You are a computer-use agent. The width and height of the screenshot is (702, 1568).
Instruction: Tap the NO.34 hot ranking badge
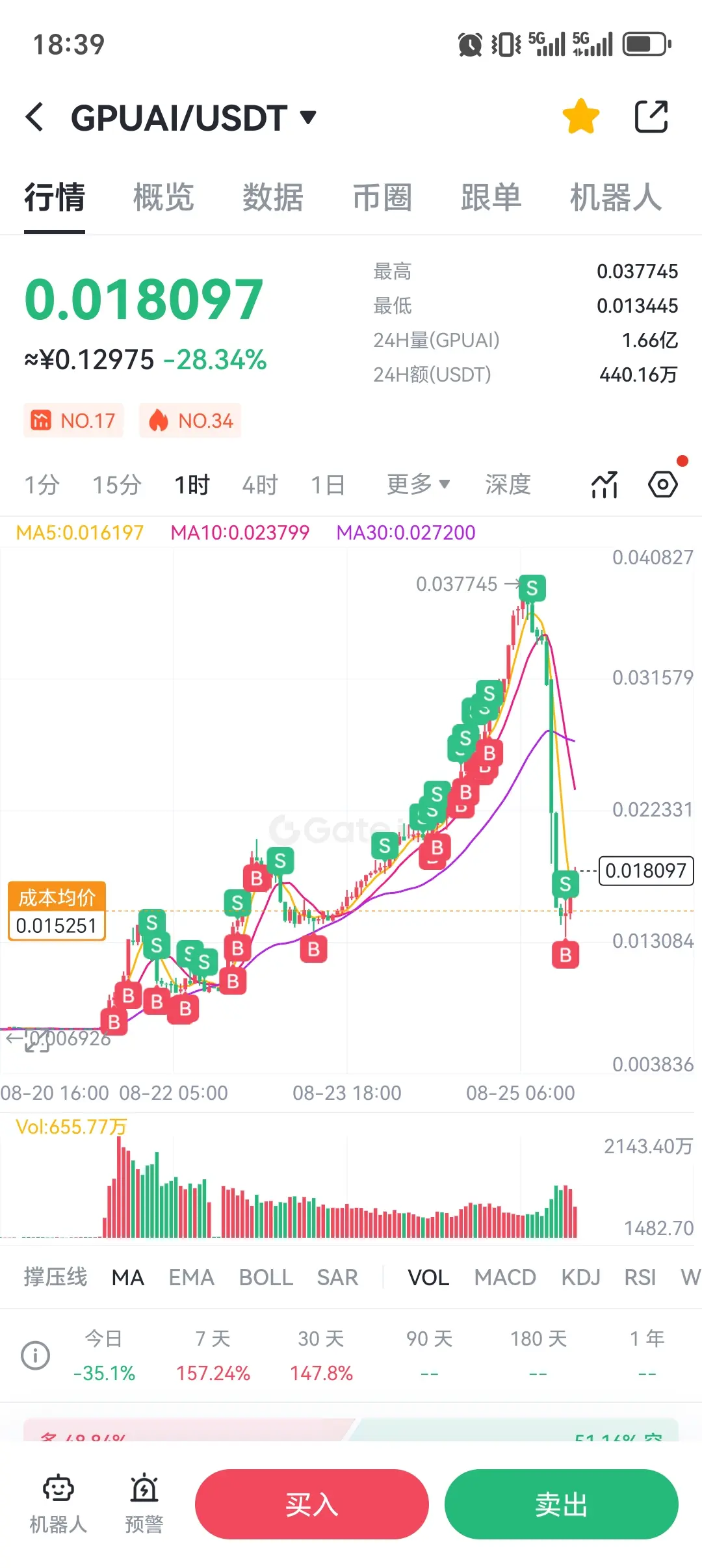coord(190,421)
